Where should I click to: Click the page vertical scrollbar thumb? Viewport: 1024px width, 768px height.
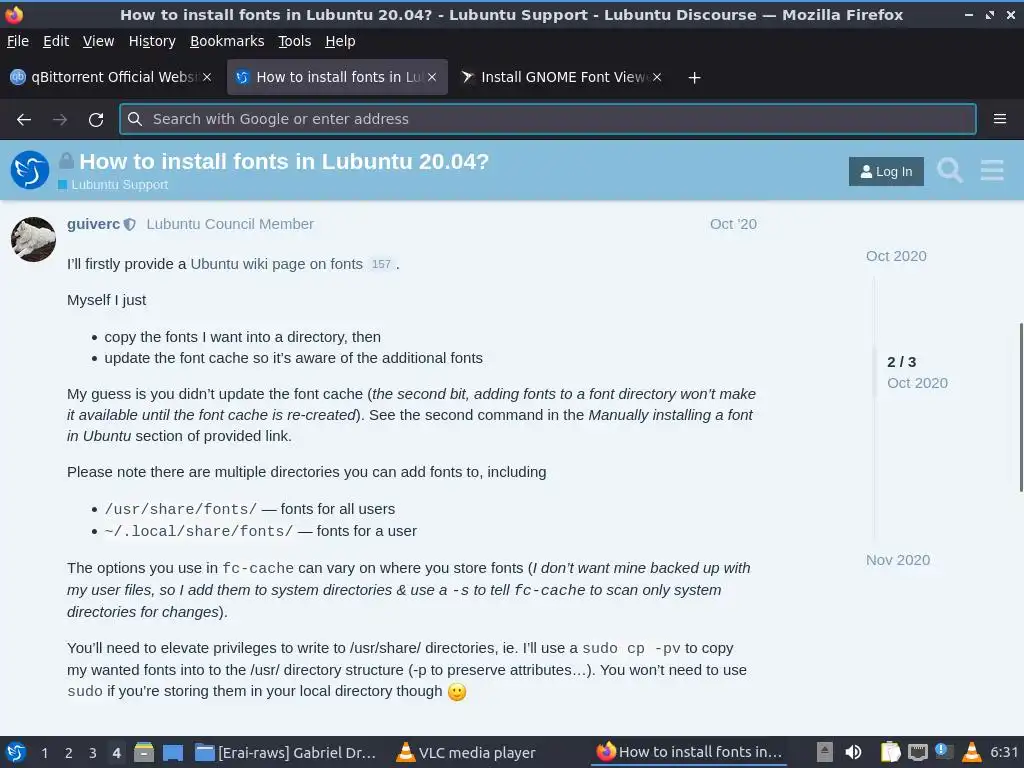pyautogui.click(x=1021, y=407)
